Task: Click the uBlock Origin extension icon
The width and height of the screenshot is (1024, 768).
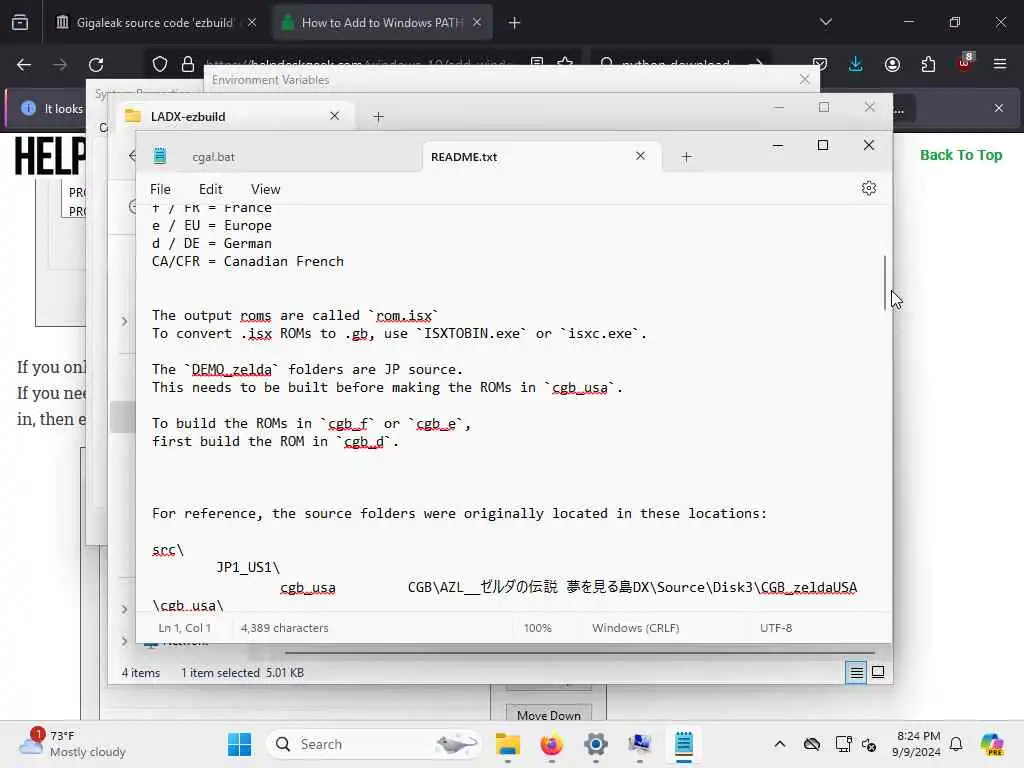Action: tap(965, 63)
